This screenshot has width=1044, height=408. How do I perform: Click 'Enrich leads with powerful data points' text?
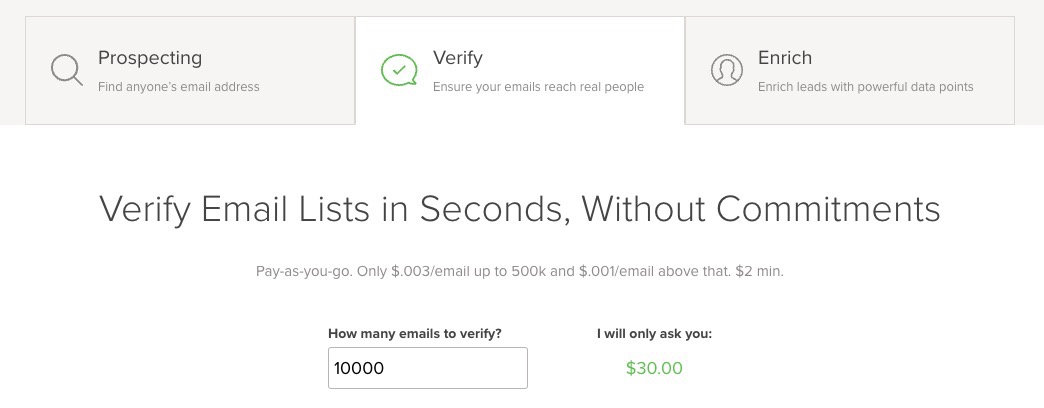[866, 87]
